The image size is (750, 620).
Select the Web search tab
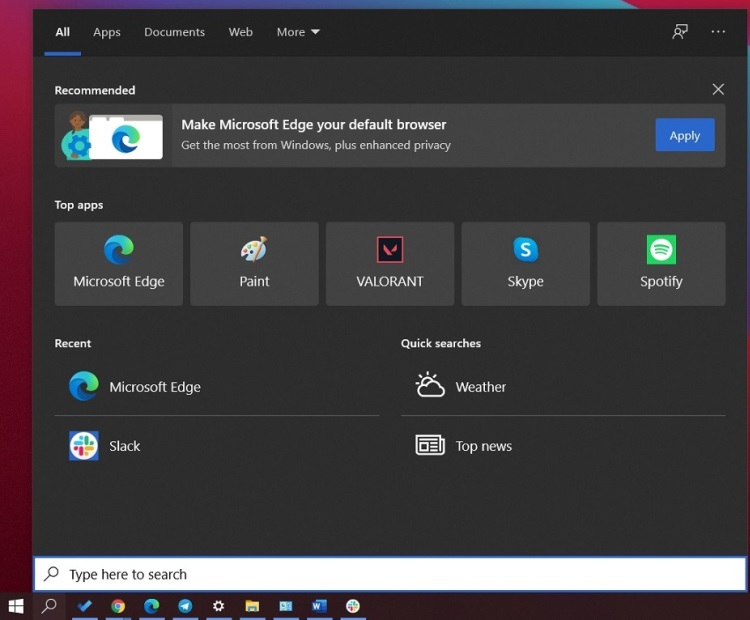tap(241, 32)
